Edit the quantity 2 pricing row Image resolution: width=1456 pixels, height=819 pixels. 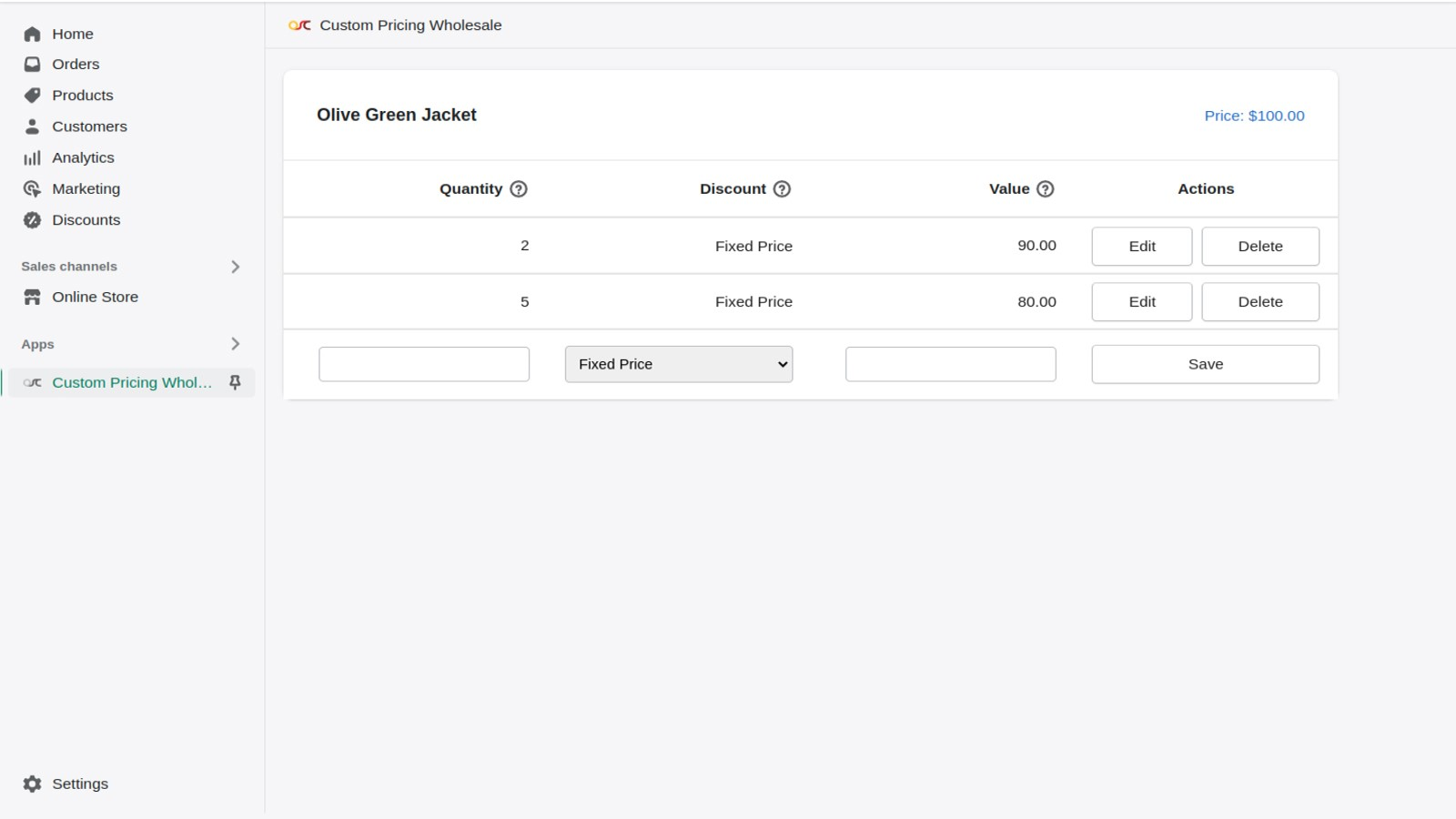coord(1141,247)
